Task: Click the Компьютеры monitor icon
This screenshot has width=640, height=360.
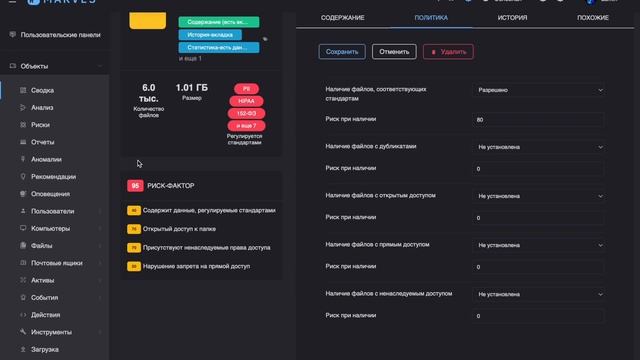Action: pyautogui.click(x=23, y=228)
